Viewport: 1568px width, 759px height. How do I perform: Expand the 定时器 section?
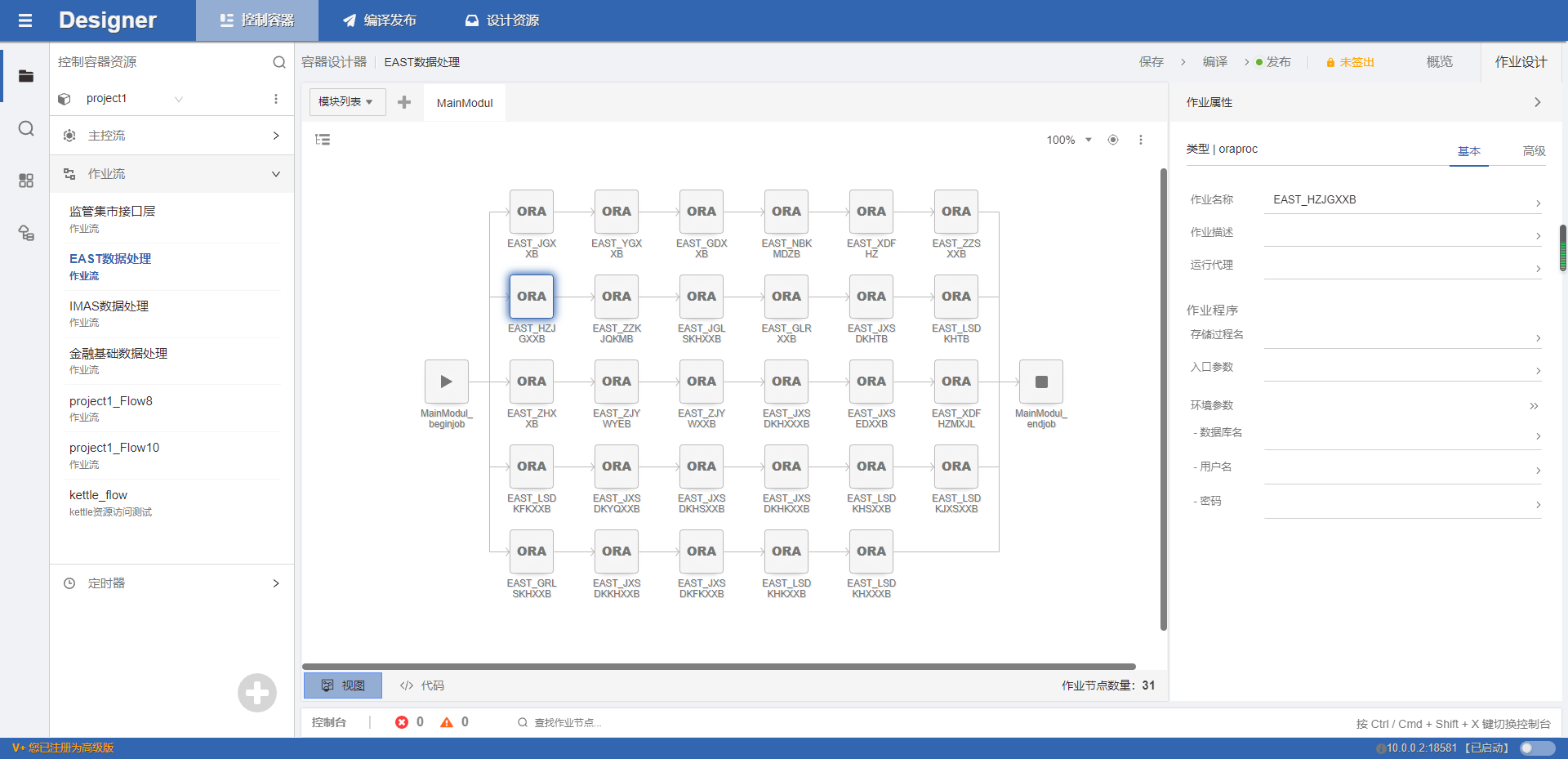(172, 583)
